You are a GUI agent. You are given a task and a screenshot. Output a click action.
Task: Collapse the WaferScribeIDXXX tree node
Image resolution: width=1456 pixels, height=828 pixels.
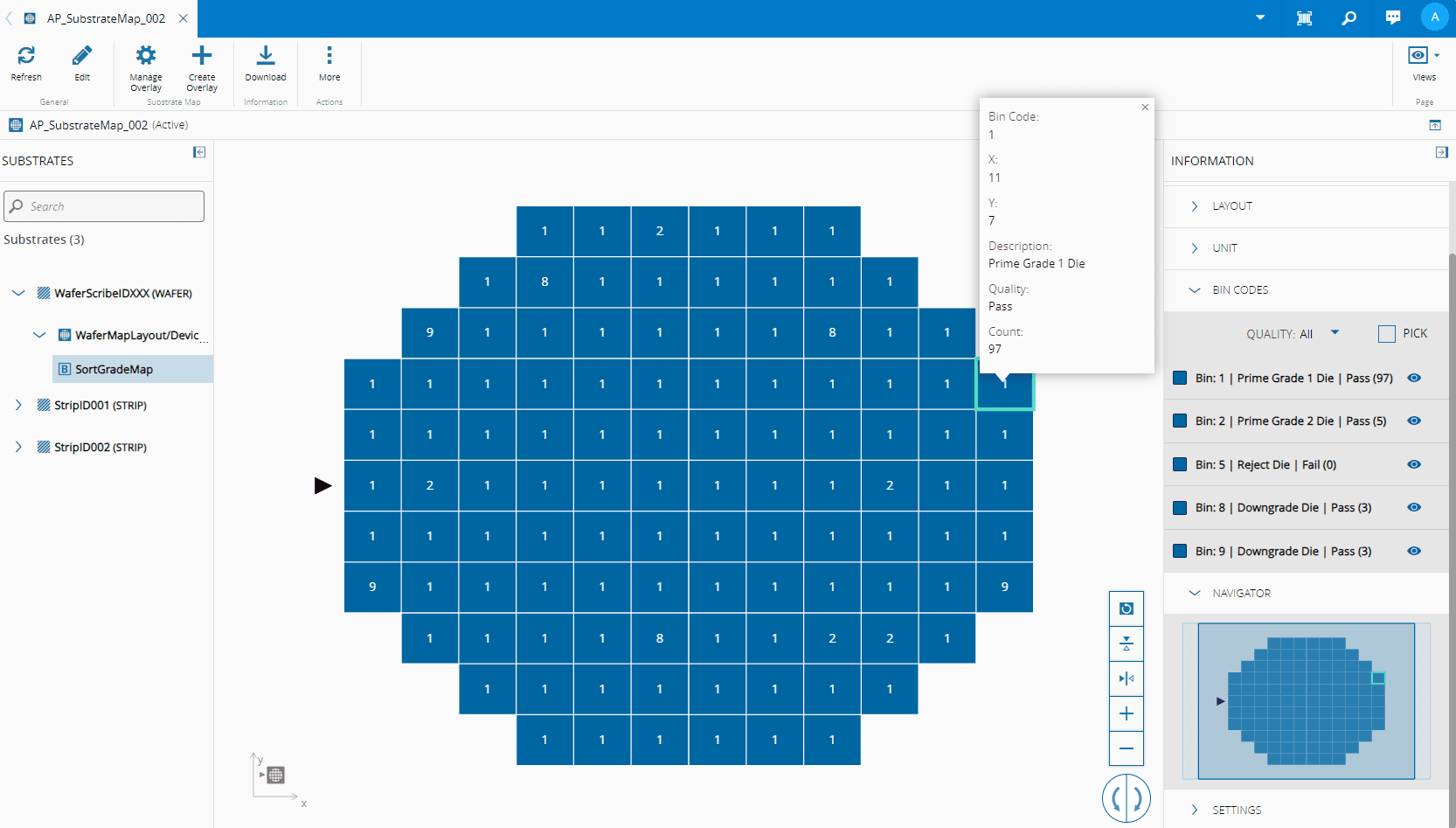coord(18,293)
